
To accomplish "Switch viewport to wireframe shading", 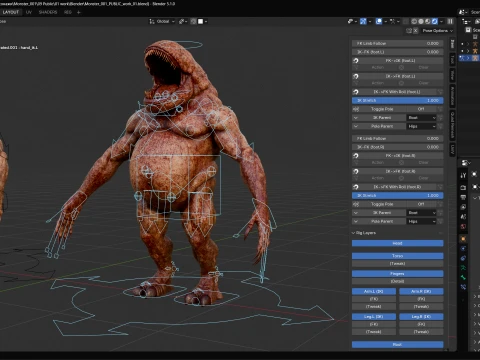I will pos(414,21).
